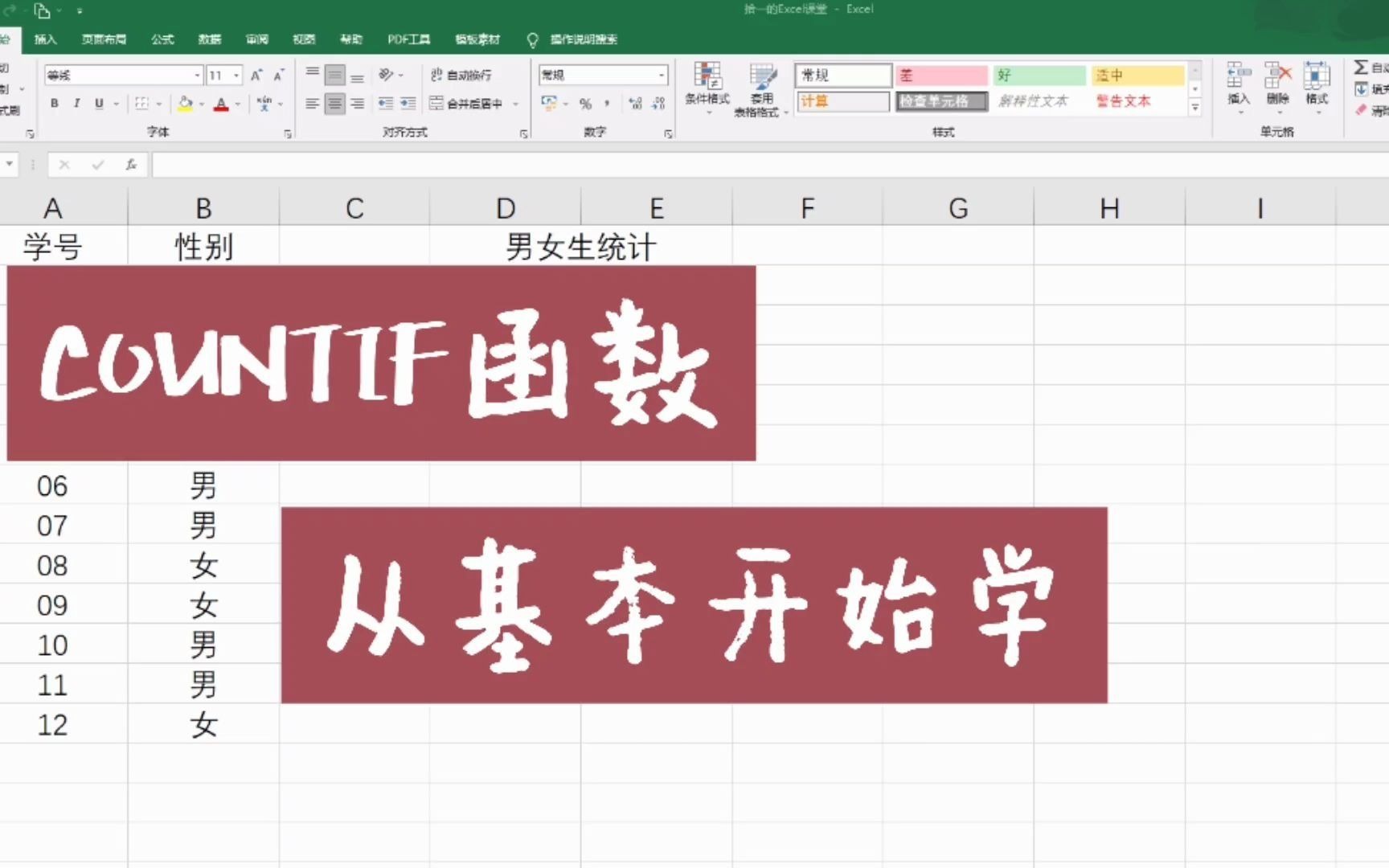Toggle center alignment in 对齐方式 group
The width and height of the screenshot is (1389, 868).
pyautogui.click(x=334, y=103)
